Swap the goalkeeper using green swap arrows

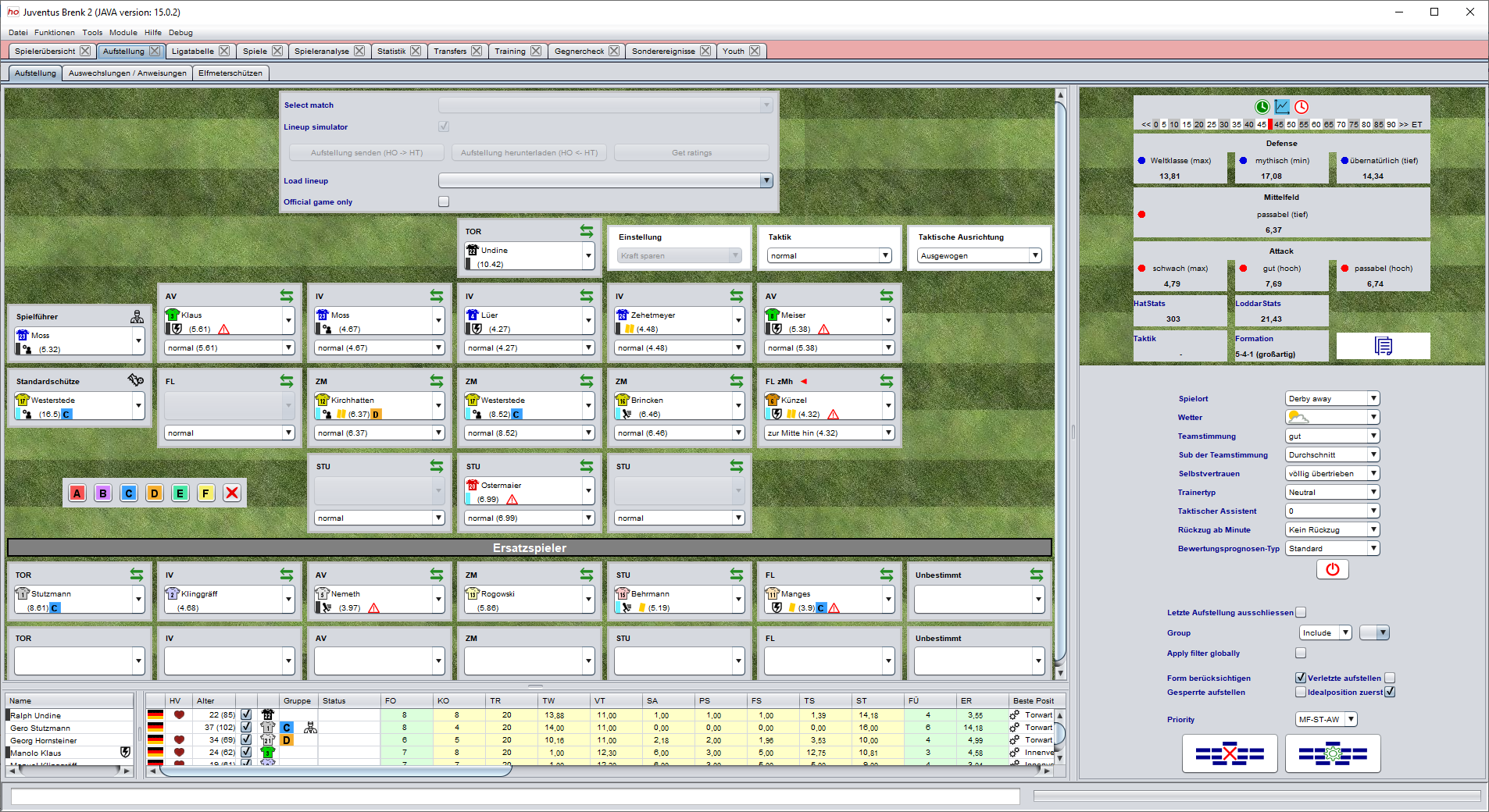[x=585, y=230]
